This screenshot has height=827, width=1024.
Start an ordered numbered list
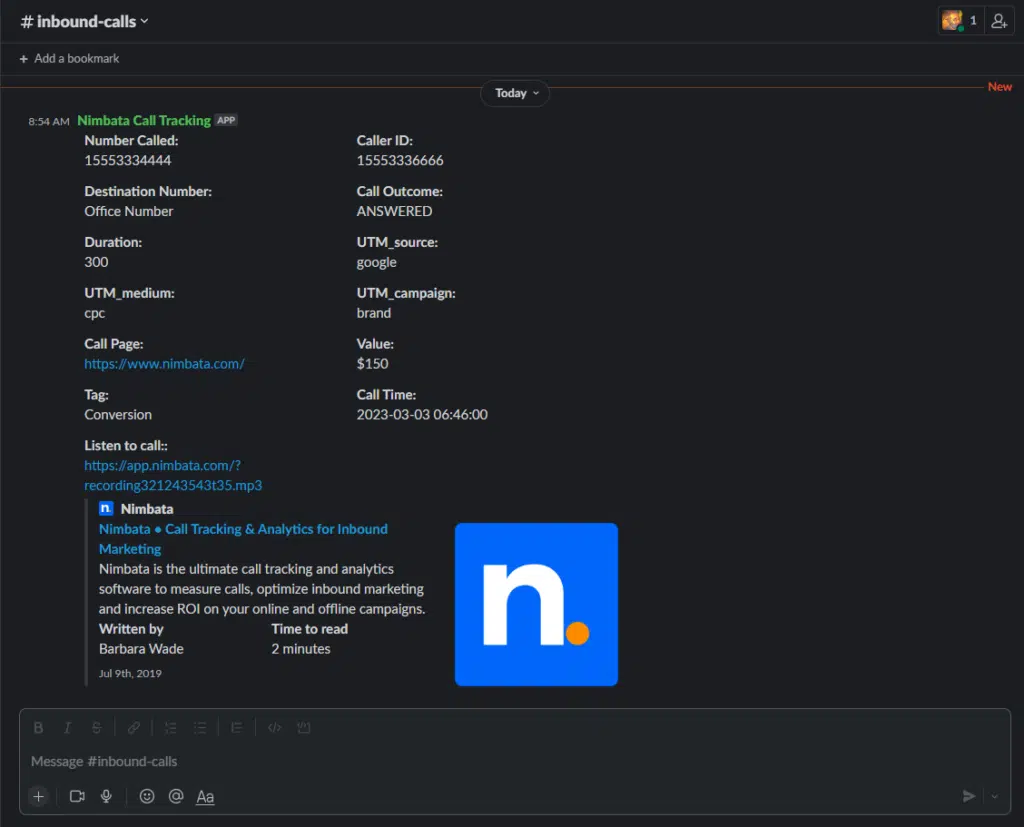pyautogui.click(x=170, y=728)
